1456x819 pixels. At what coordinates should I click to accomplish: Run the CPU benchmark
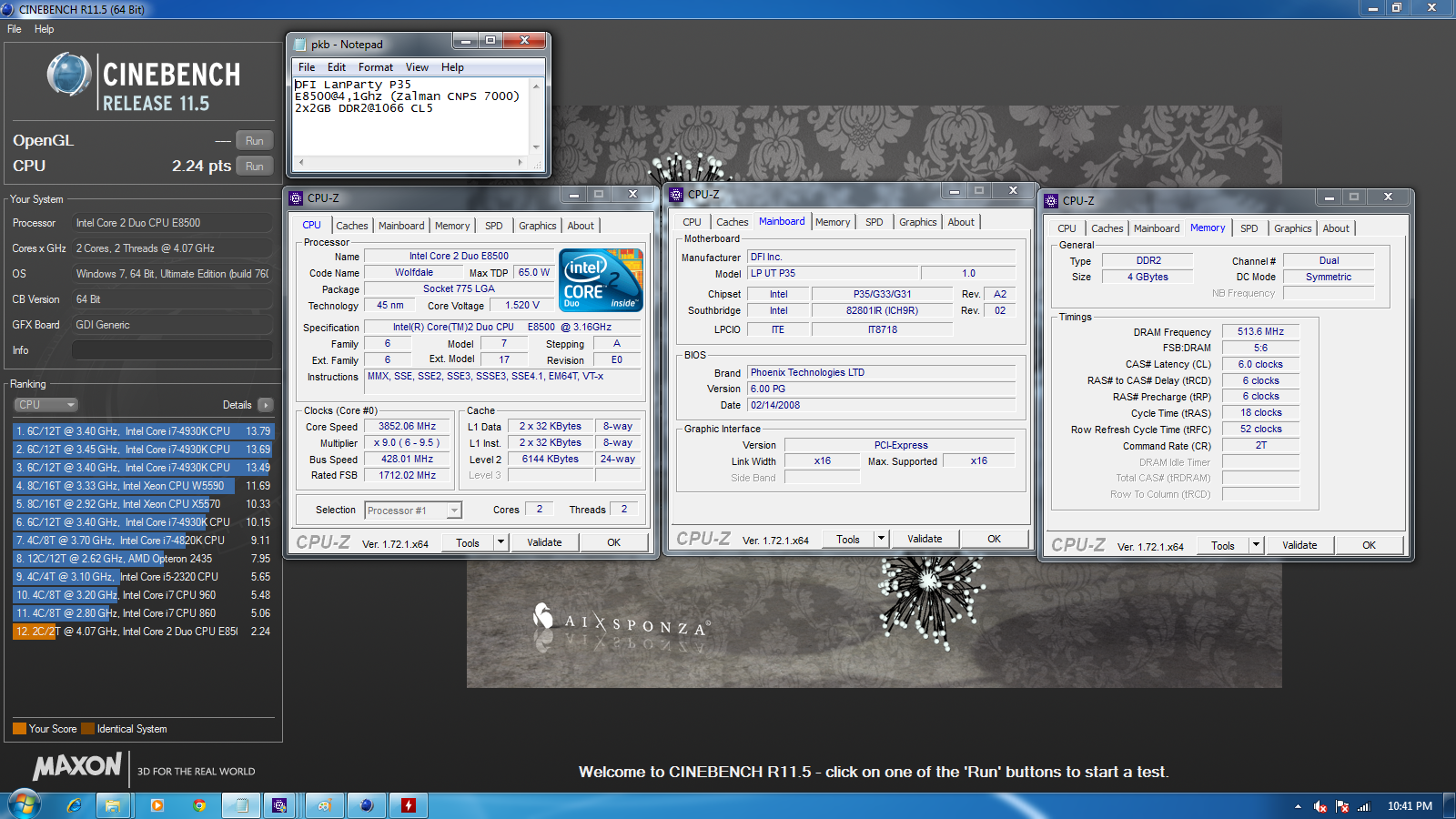coord(255,167)
